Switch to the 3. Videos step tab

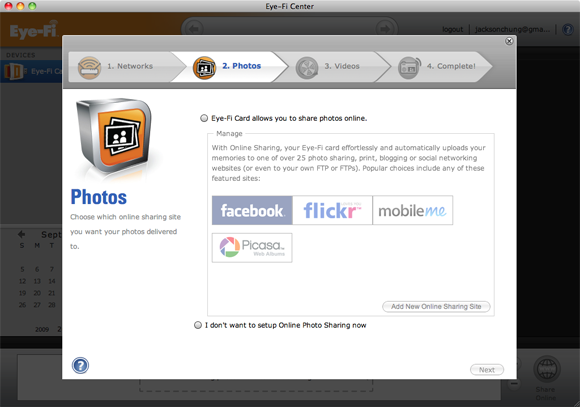(x=333, y=67)
